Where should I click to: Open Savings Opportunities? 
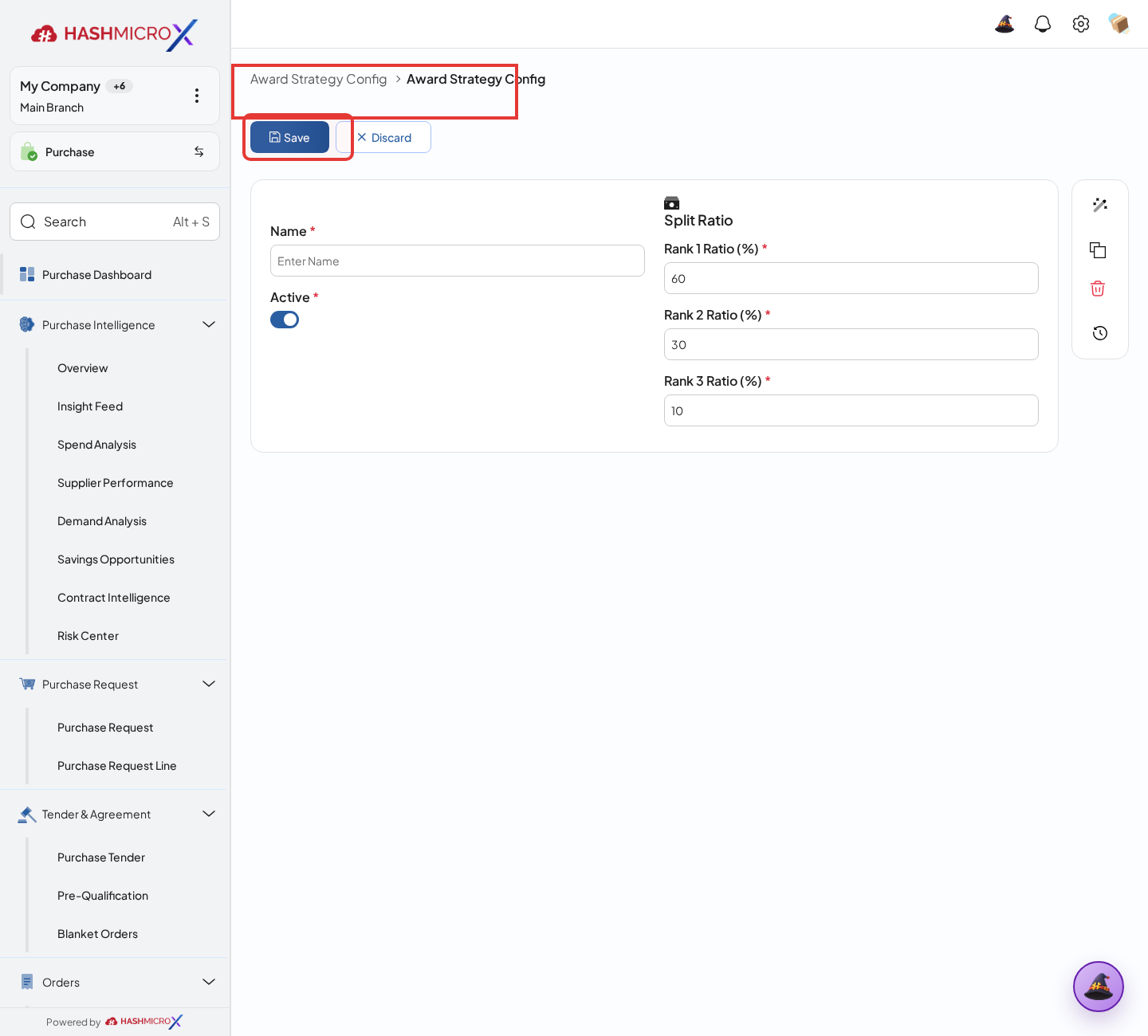116,559
